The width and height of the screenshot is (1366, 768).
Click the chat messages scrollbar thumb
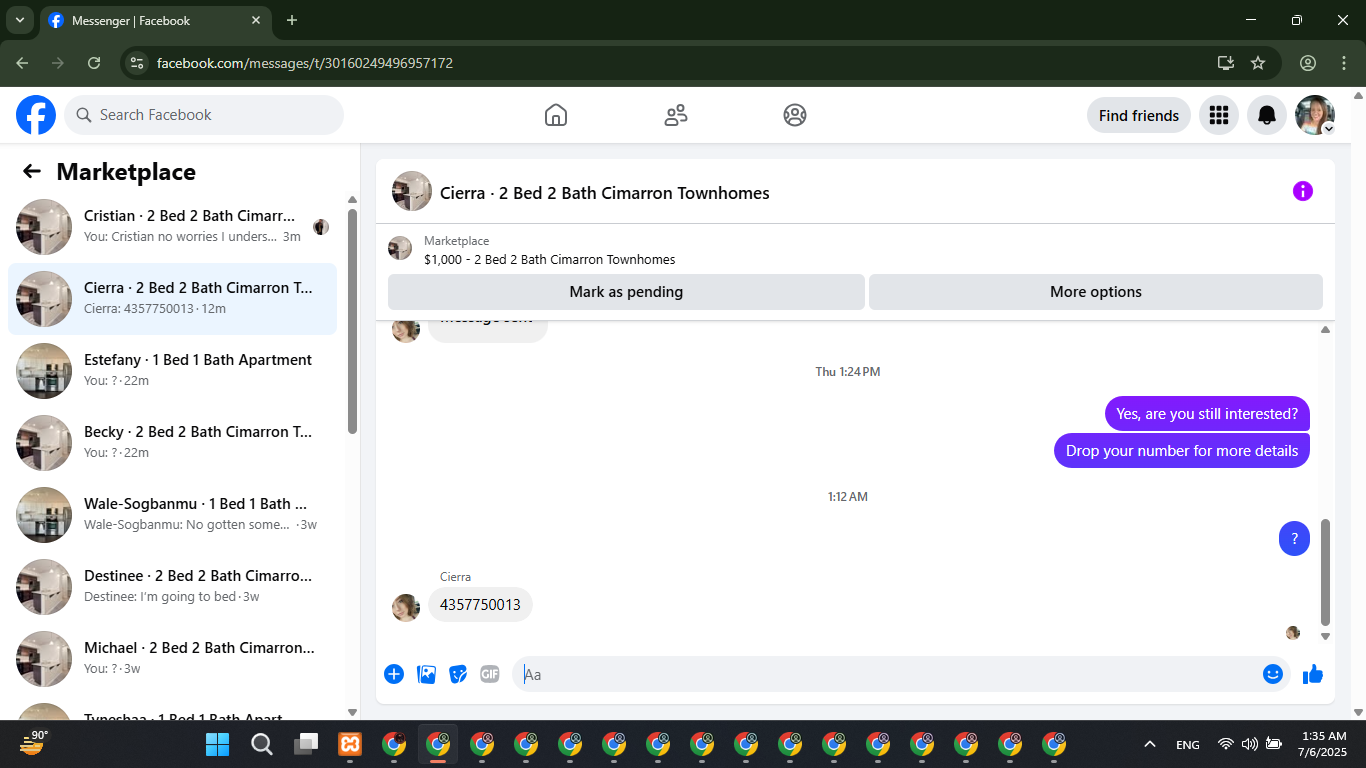point(1326,572)
